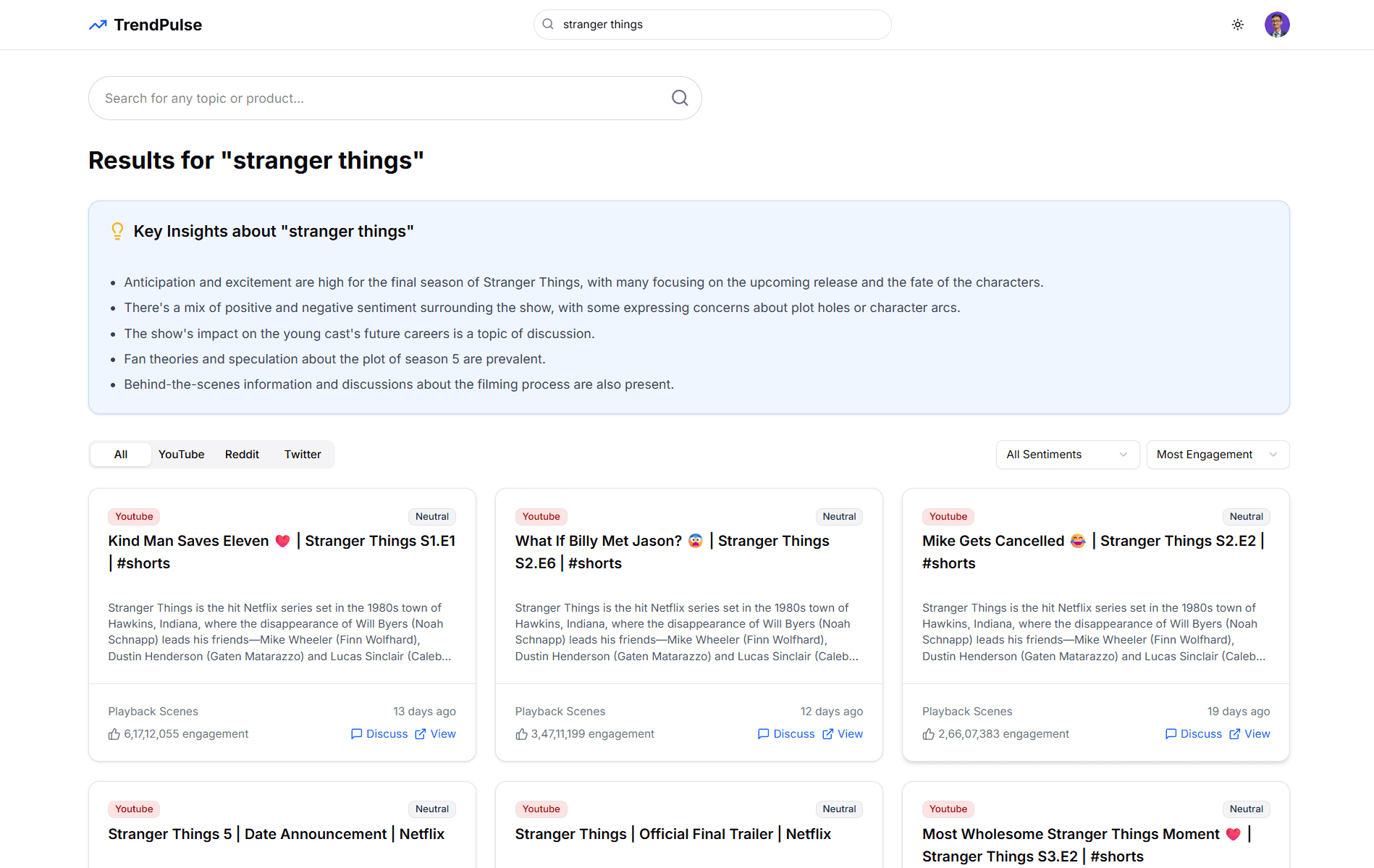Expand the All Sentiments dropdown
1374x868 pixels.
pyautogui.click(x=1067, y=455)
